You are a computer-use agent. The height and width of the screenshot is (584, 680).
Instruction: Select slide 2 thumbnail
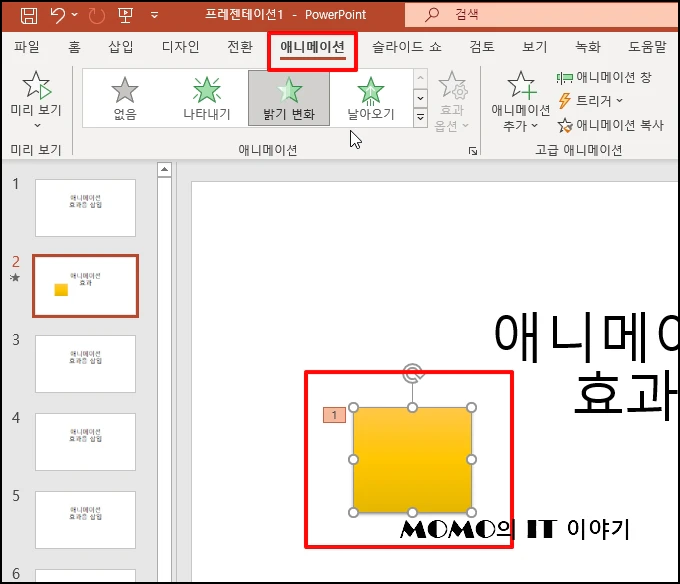click(85, 286)
